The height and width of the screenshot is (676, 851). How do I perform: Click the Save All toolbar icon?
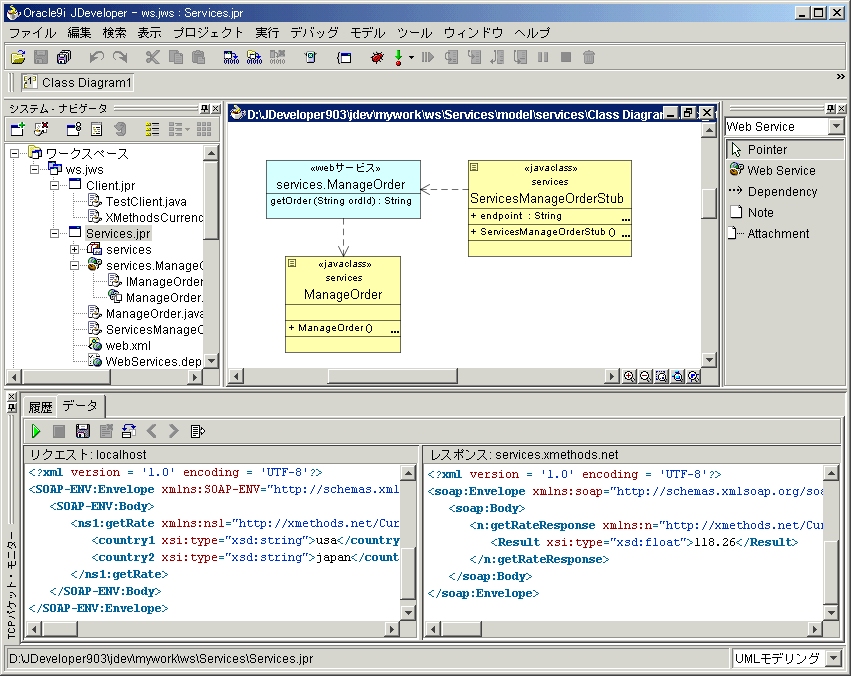[64, 57]
